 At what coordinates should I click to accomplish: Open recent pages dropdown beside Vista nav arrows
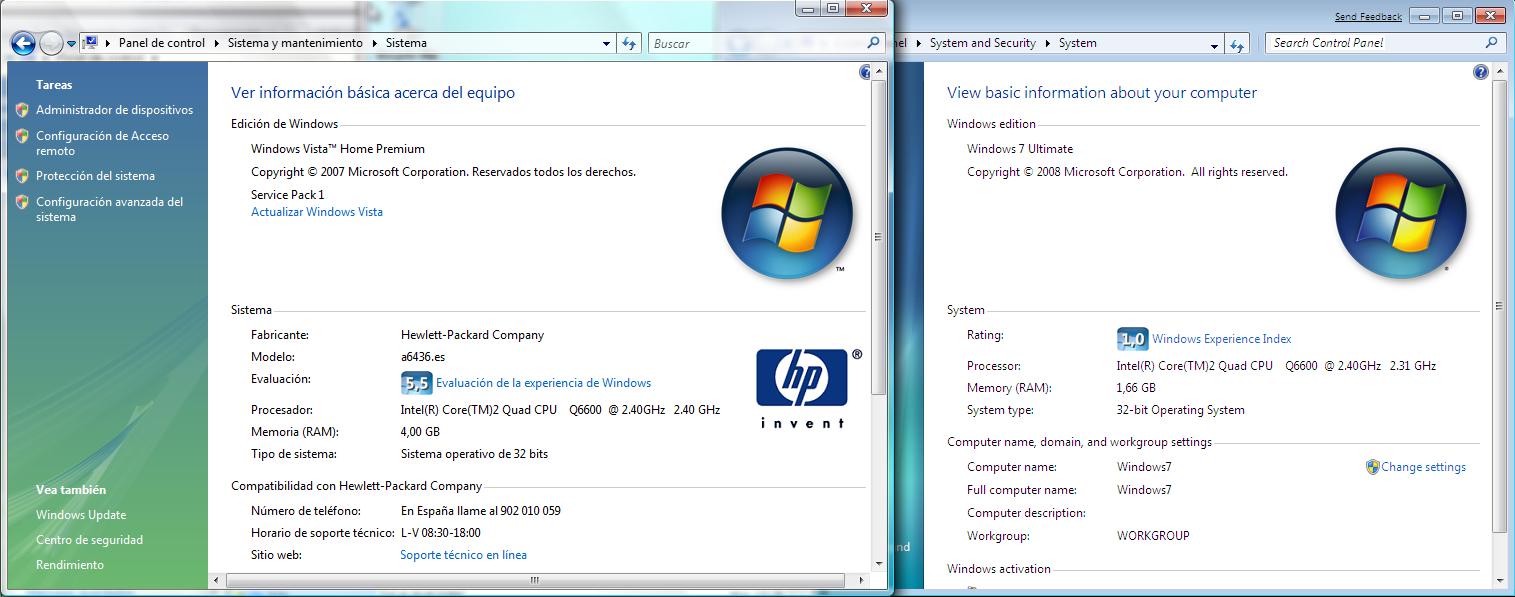click(x=71, y=44)
